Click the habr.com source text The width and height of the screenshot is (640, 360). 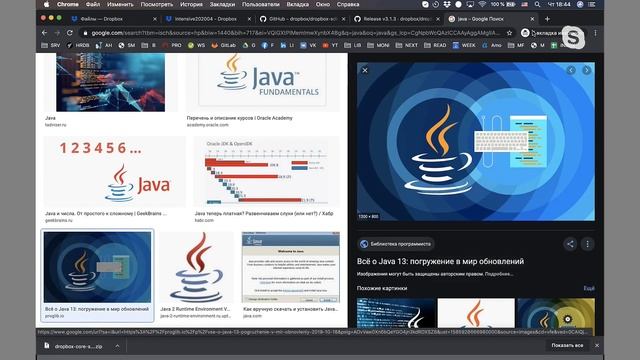click(204, 220)
